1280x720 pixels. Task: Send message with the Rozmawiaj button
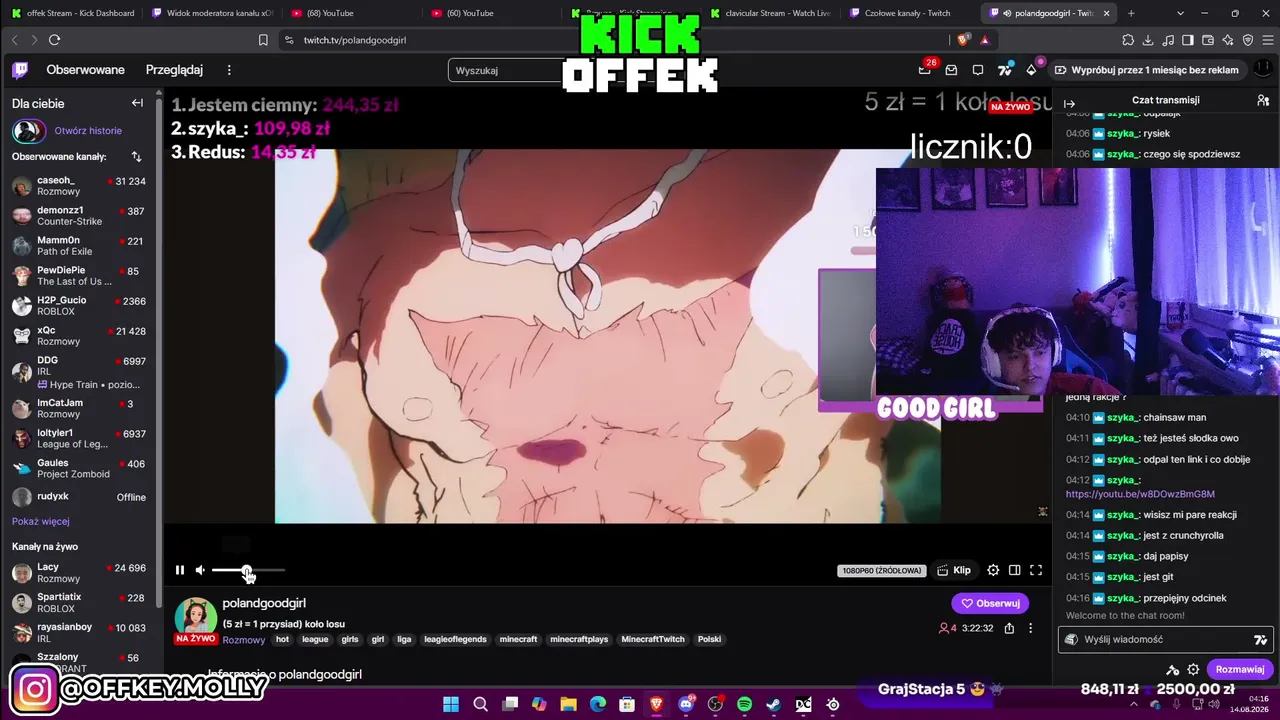pyautogui.click(x=1240, y=669)
